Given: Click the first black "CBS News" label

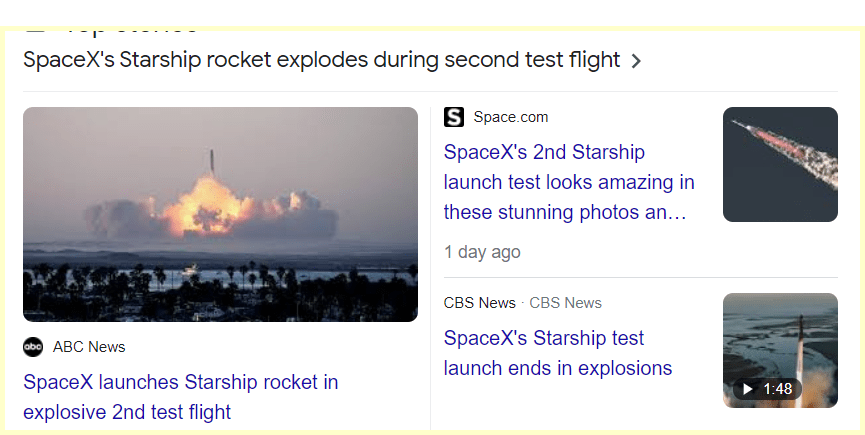Looking at the screenshot, I should pos(480,303).
